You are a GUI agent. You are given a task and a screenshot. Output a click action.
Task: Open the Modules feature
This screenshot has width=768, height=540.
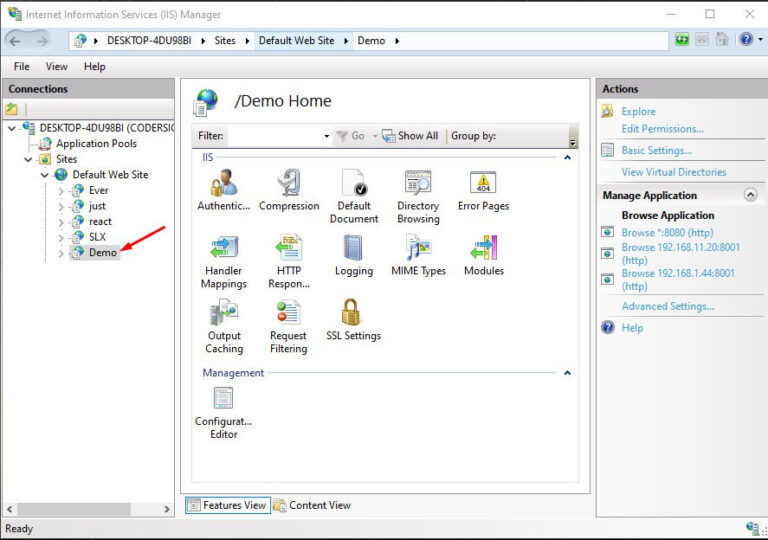[483, 255]
